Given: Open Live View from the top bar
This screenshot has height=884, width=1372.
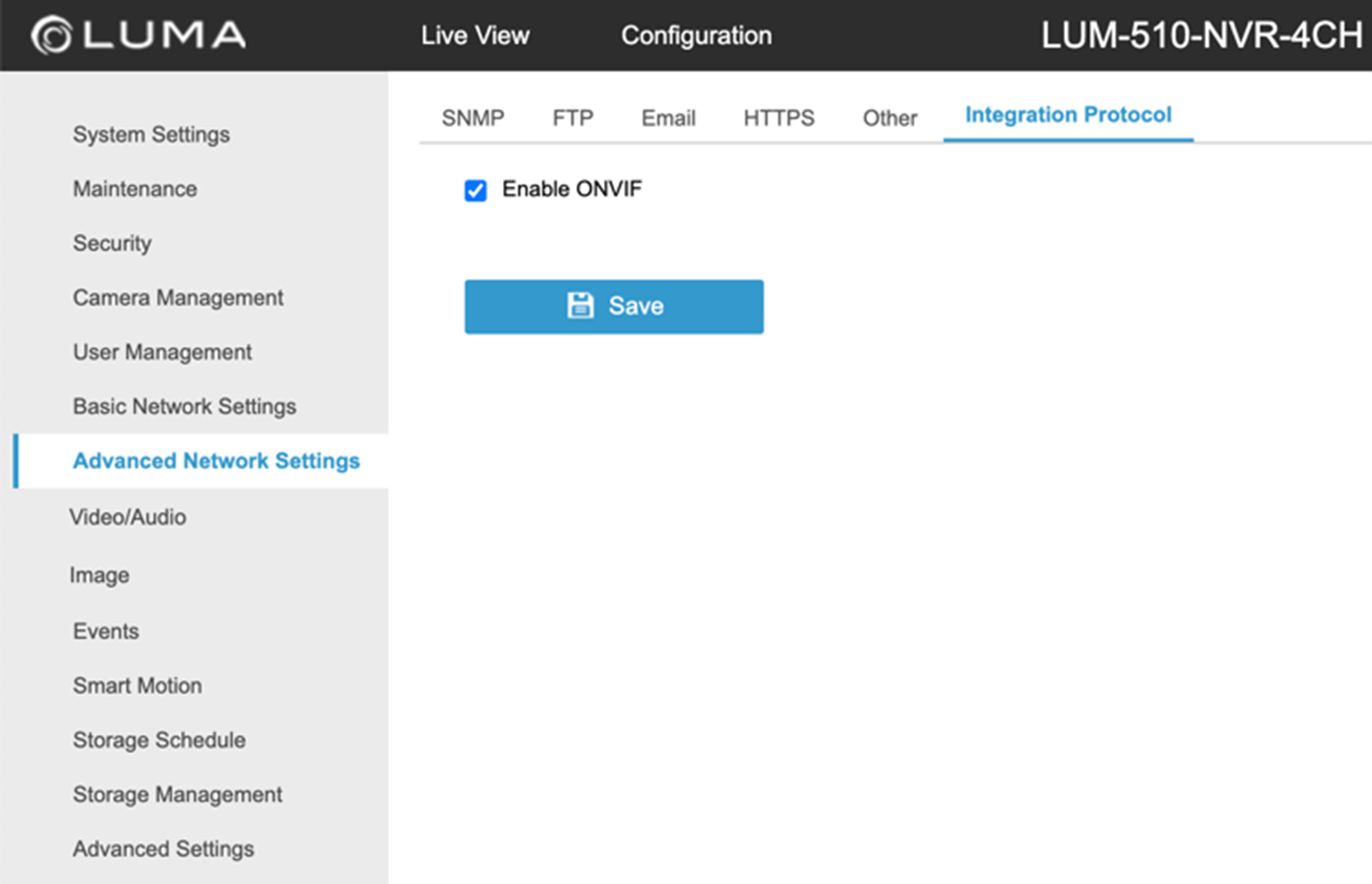Looking at the screenshot, I should (475, 35).
